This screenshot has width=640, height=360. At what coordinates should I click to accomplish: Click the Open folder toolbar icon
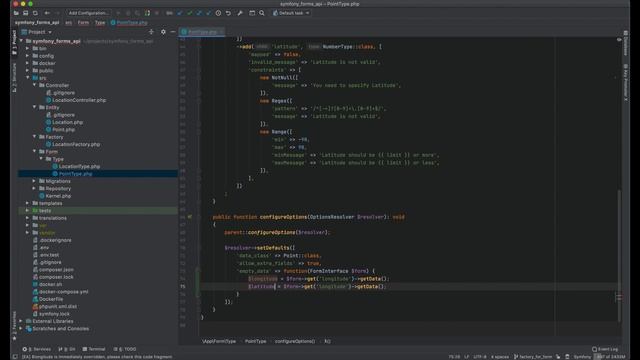(x=16, y=13)
